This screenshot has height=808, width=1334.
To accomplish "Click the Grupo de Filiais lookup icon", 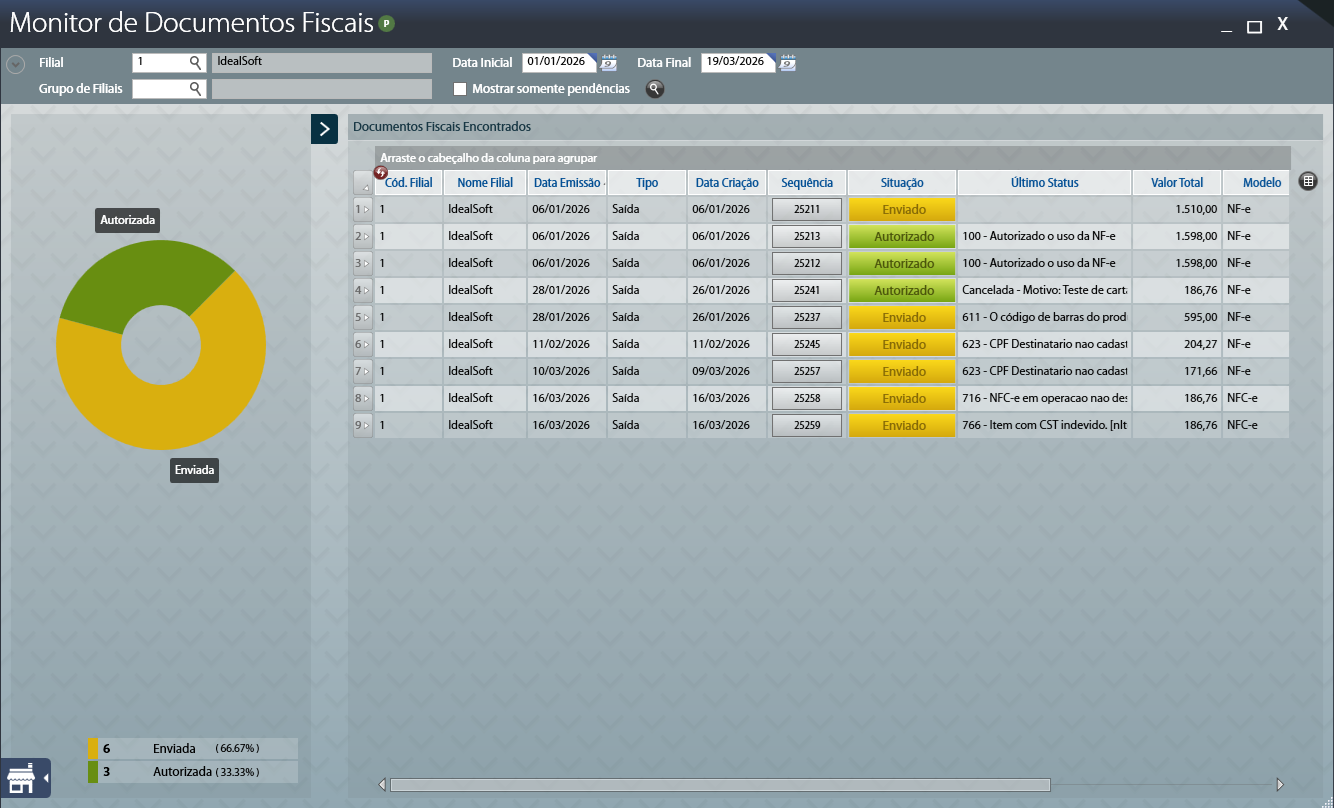I will tap(196, 89).
